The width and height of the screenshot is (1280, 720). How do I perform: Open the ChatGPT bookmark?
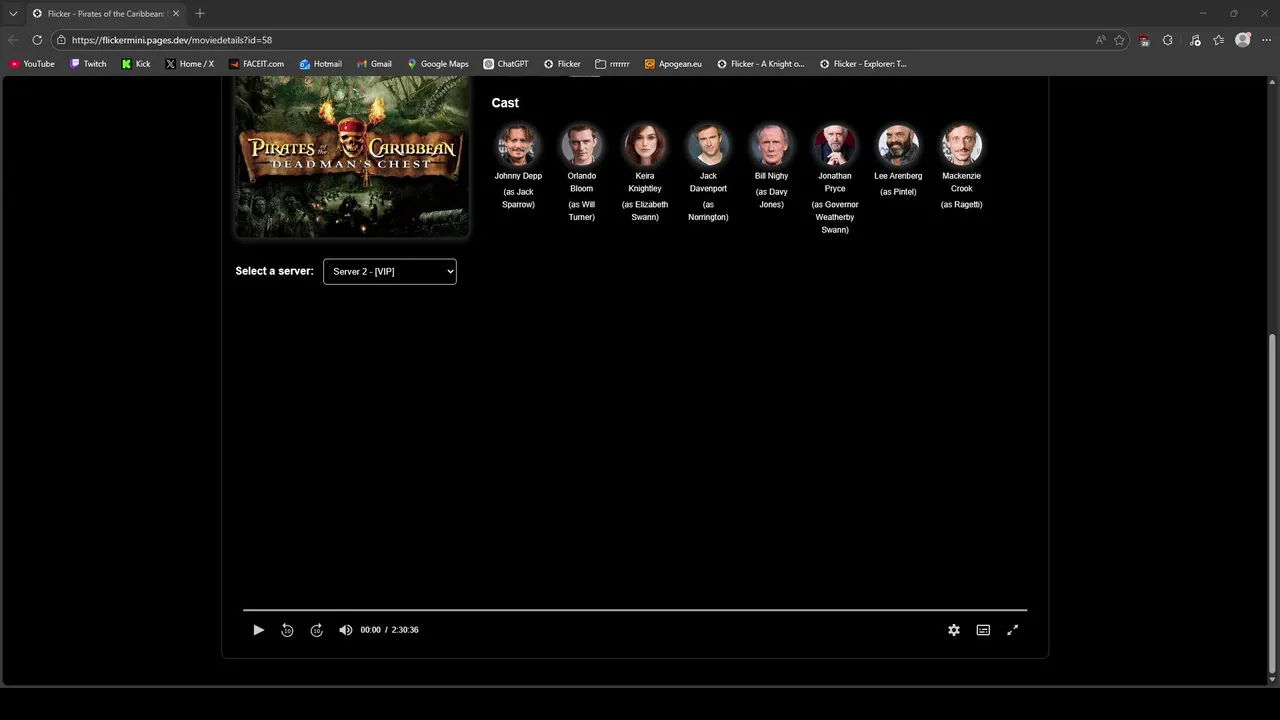click(506, 64)
